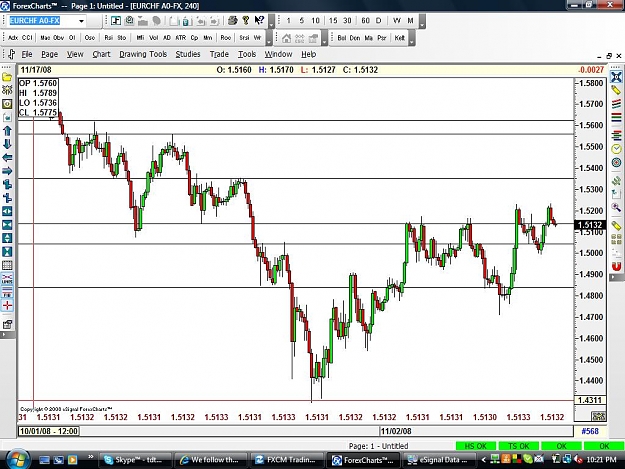Toggle the red crosshair cursor tool

click(x=7, y=306)
